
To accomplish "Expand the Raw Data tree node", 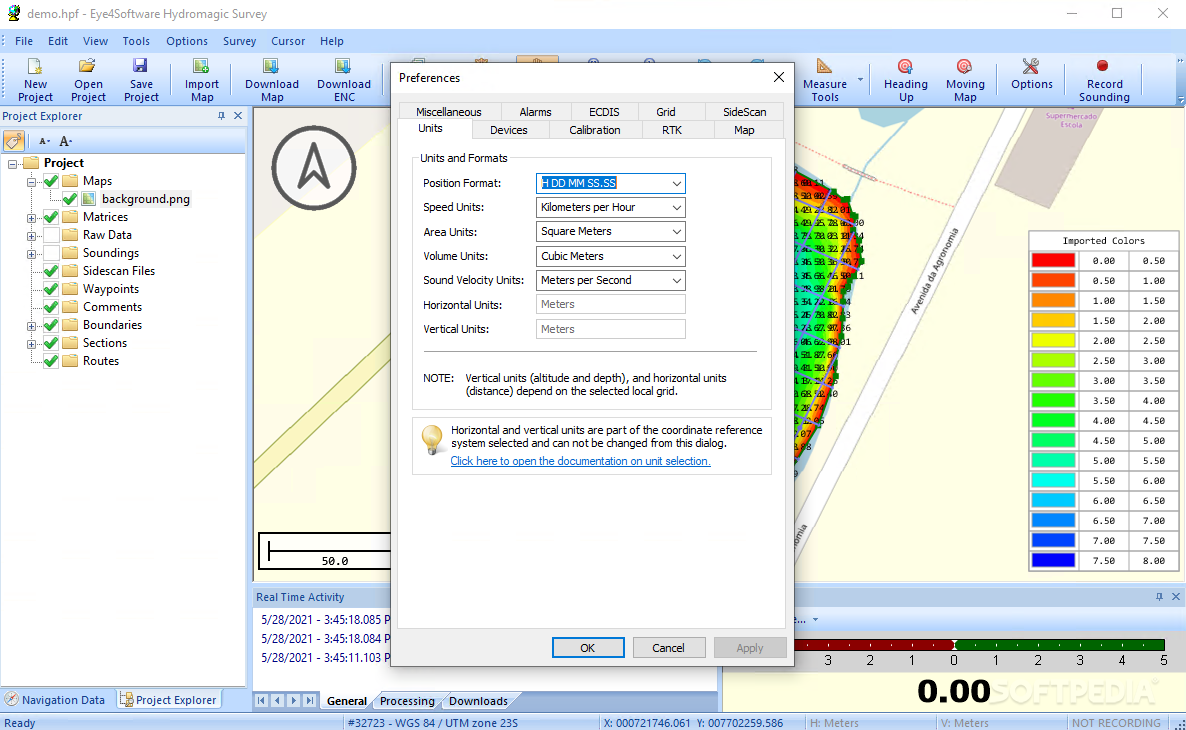I will [31, 236].
